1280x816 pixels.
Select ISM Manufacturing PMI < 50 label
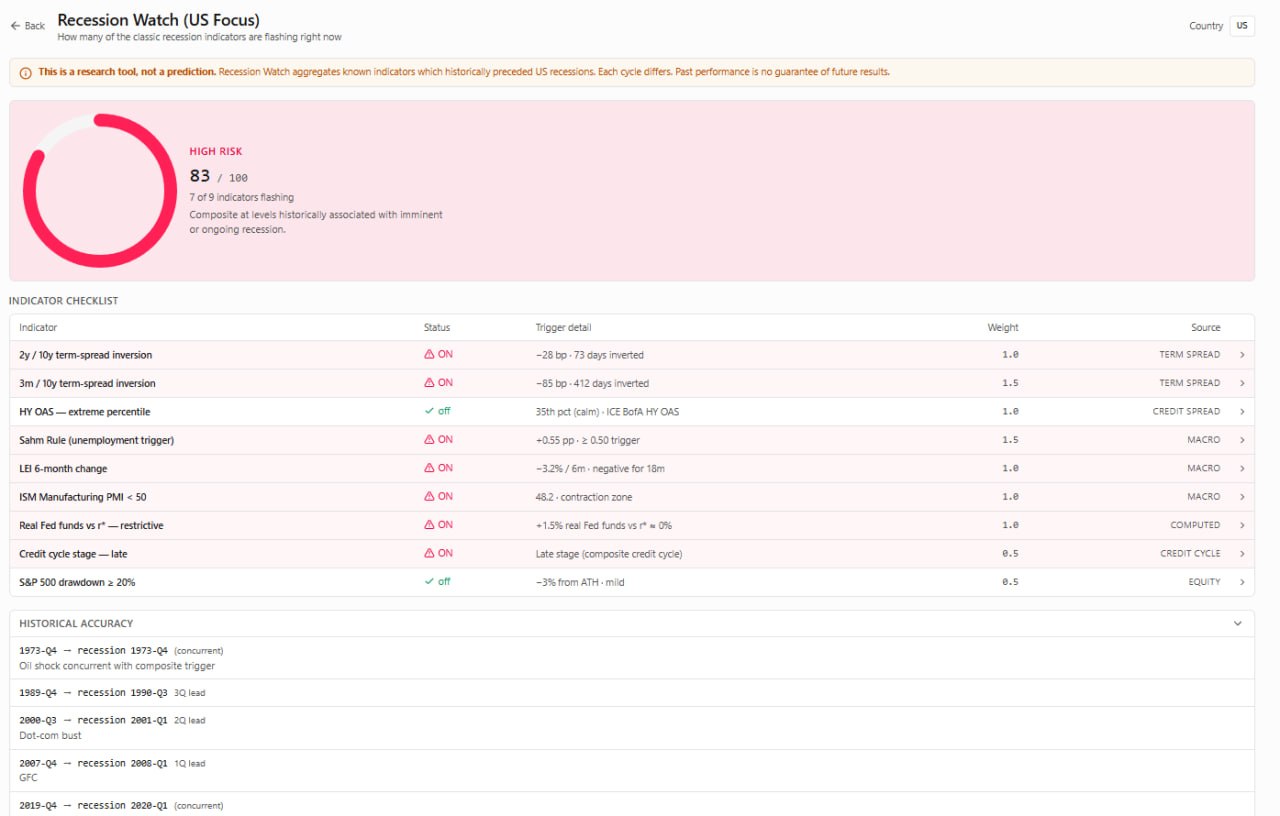pos(83,497)
